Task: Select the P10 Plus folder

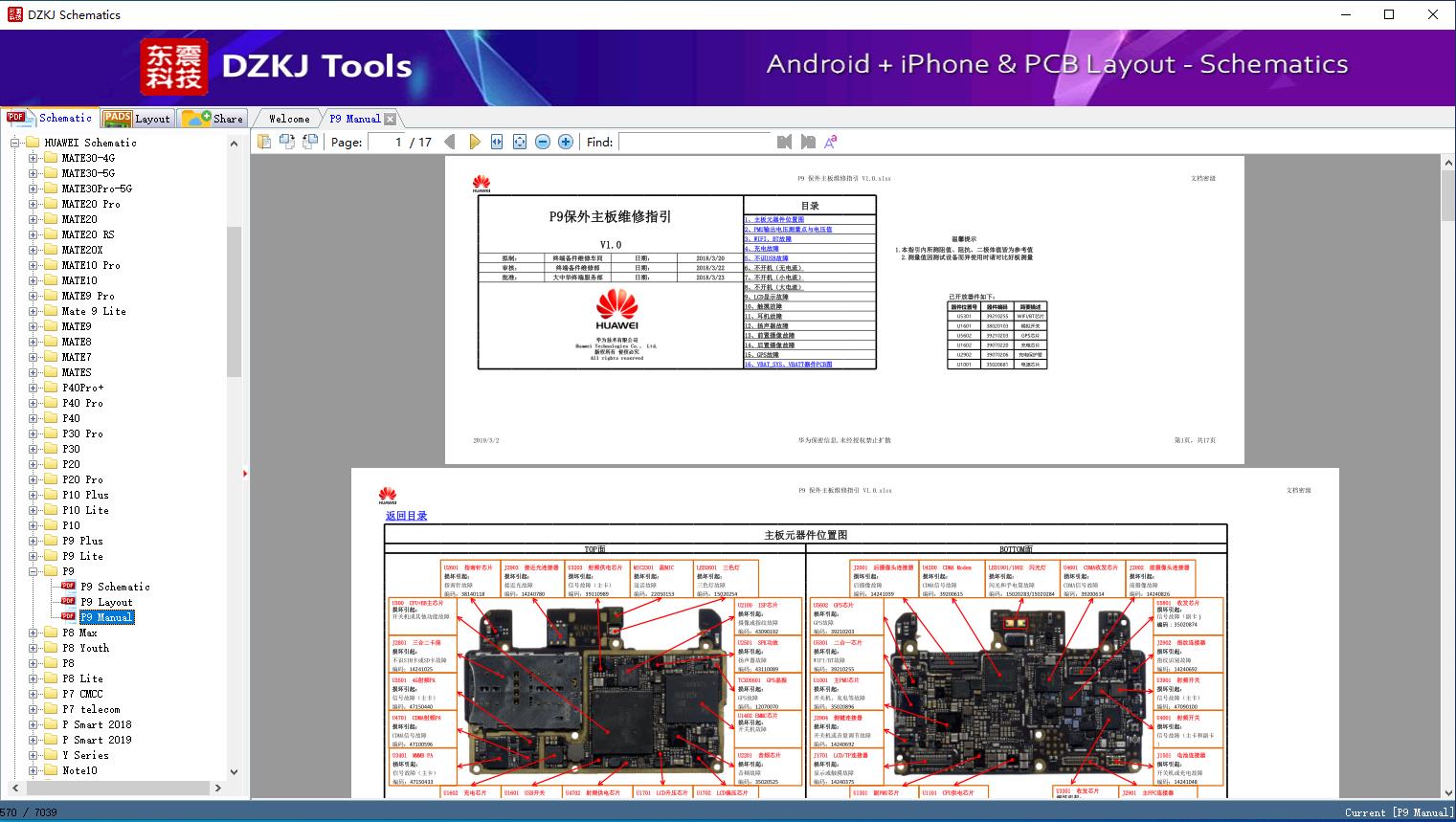Action: pyautogui.click(x=85, y=495)
